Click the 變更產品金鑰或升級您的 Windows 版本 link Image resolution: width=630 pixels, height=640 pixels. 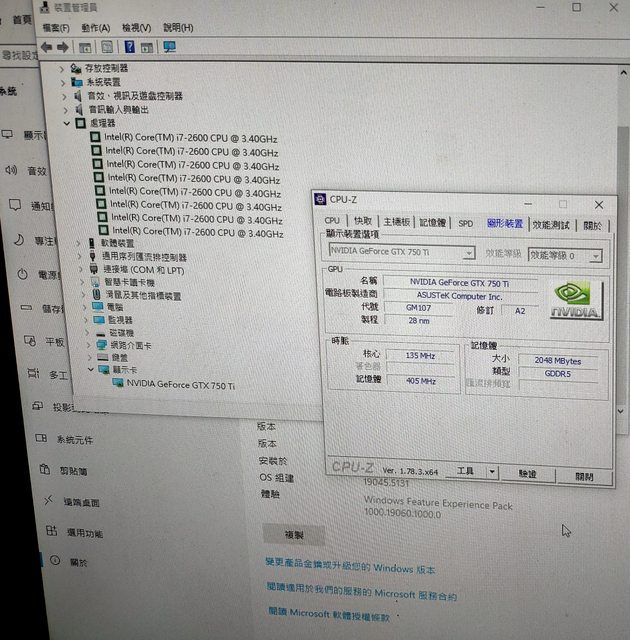click(350, 568)
